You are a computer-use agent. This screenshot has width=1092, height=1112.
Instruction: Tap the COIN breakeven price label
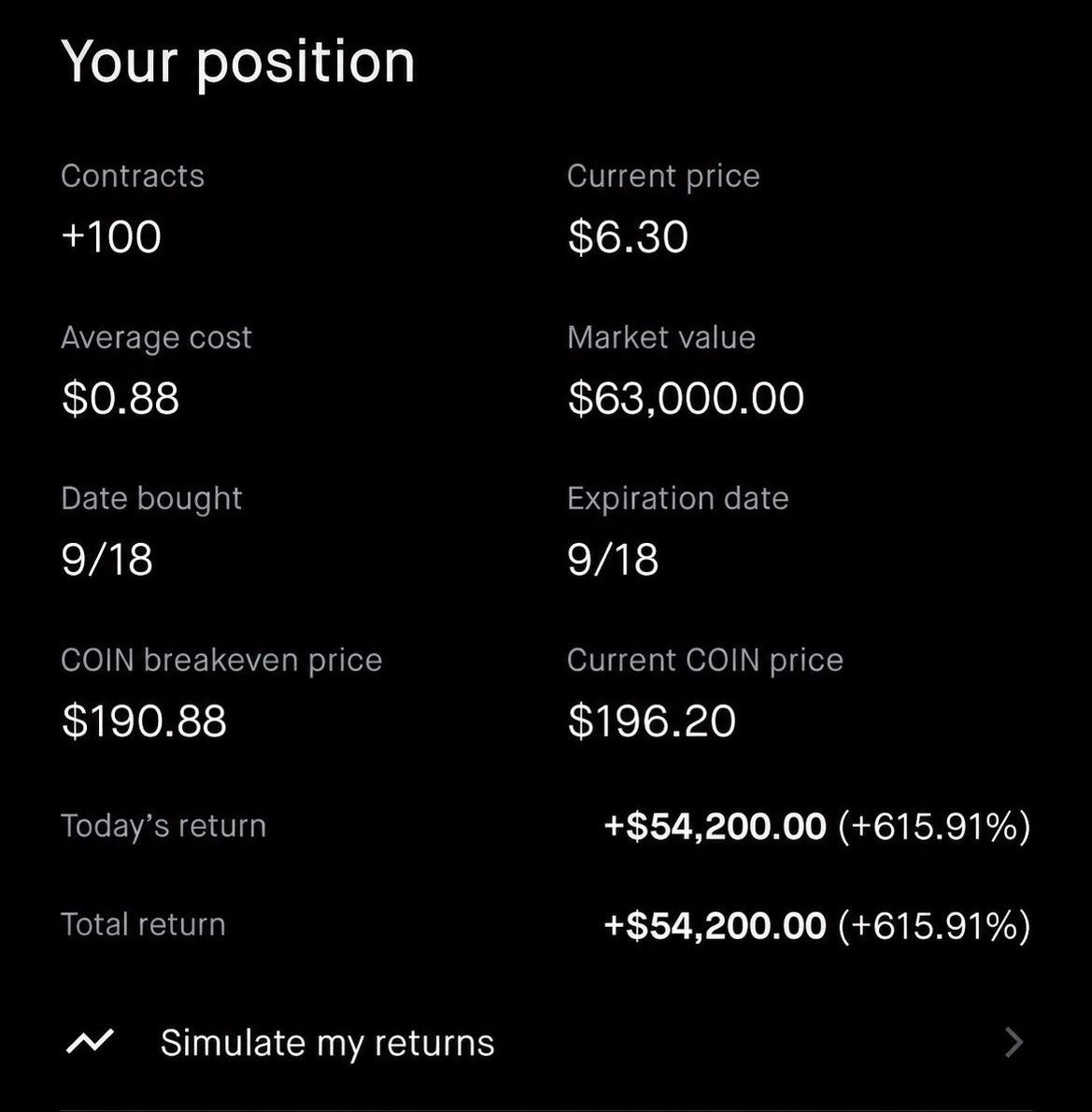[221, 661]
